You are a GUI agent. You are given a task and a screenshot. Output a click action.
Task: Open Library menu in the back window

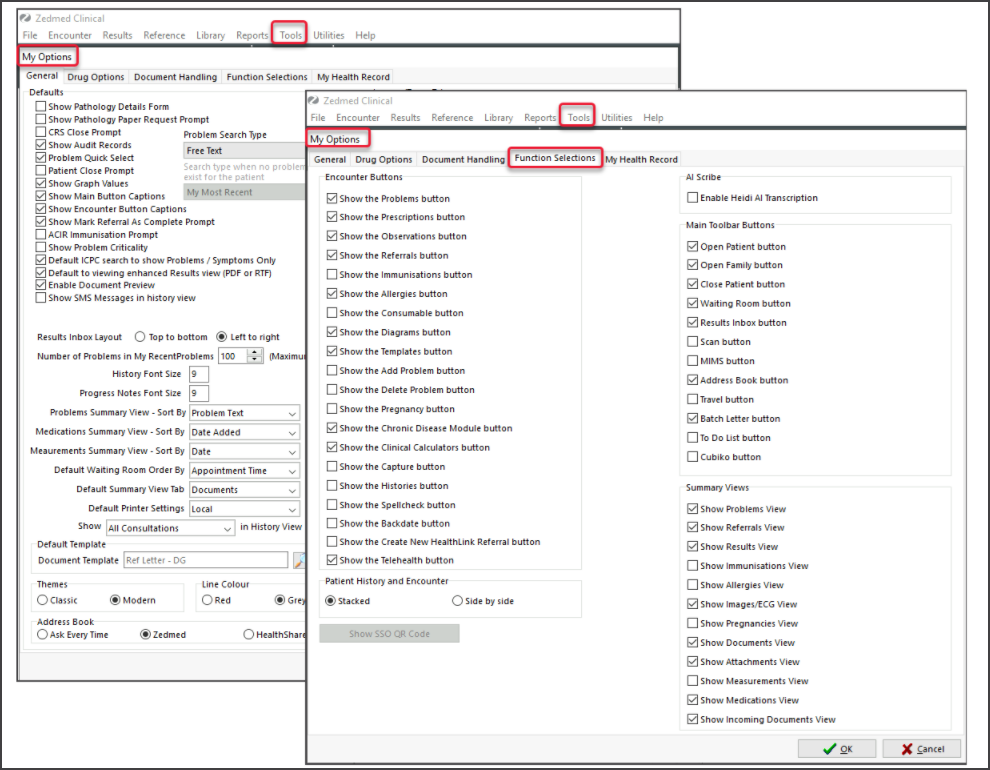pos(210,35)
